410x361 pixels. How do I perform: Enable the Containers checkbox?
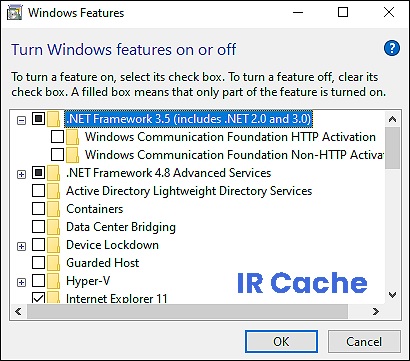pos(39,209)
